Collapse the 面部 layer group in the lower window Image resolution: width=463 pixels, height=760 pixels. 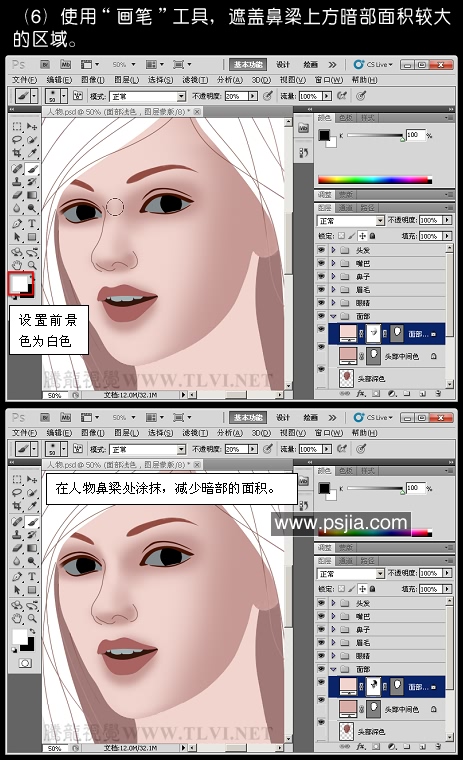[x=333, y=669]
